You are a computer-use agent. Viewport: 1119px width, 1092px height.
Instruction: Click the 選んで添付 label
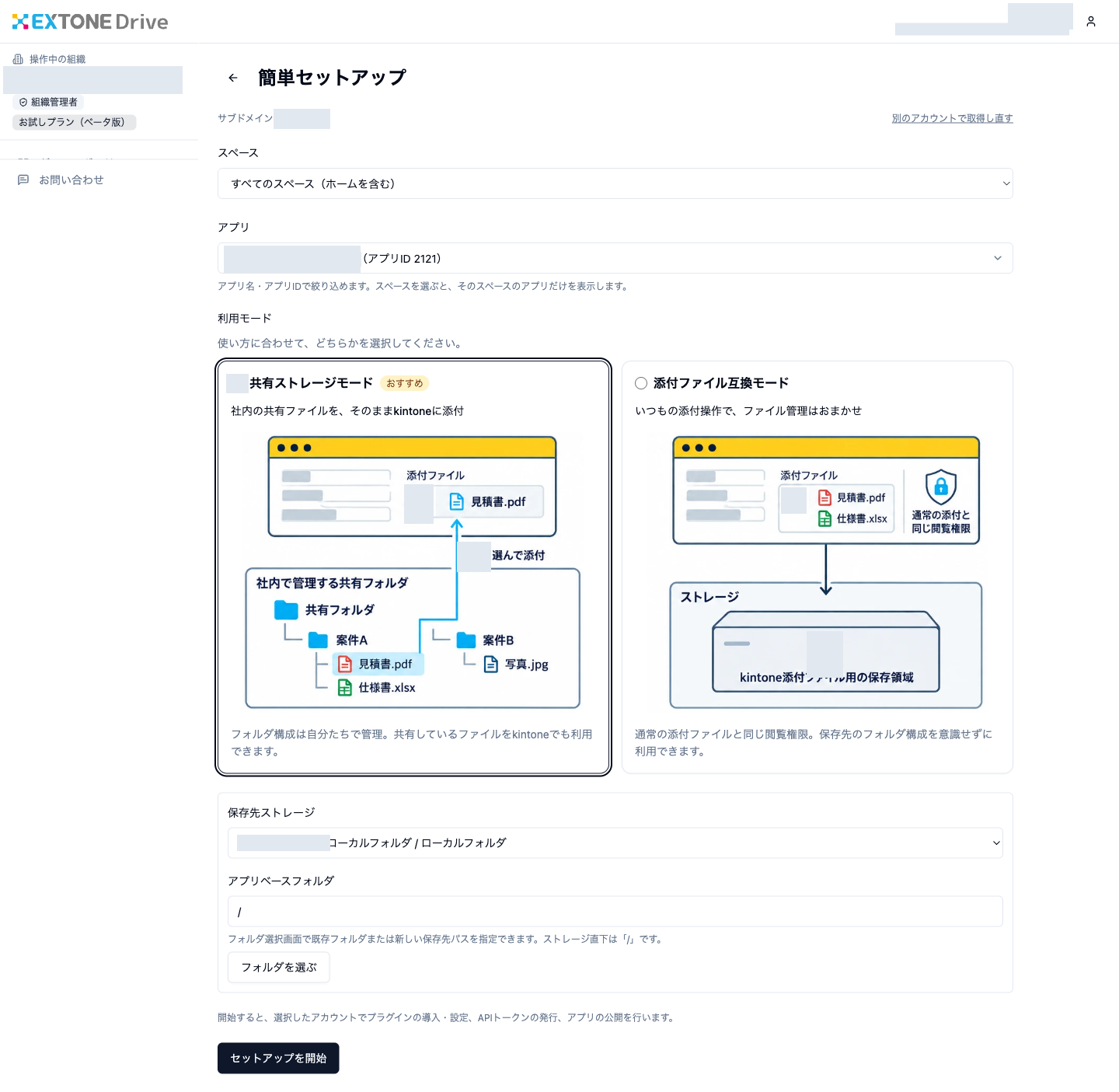pos(518,555)
